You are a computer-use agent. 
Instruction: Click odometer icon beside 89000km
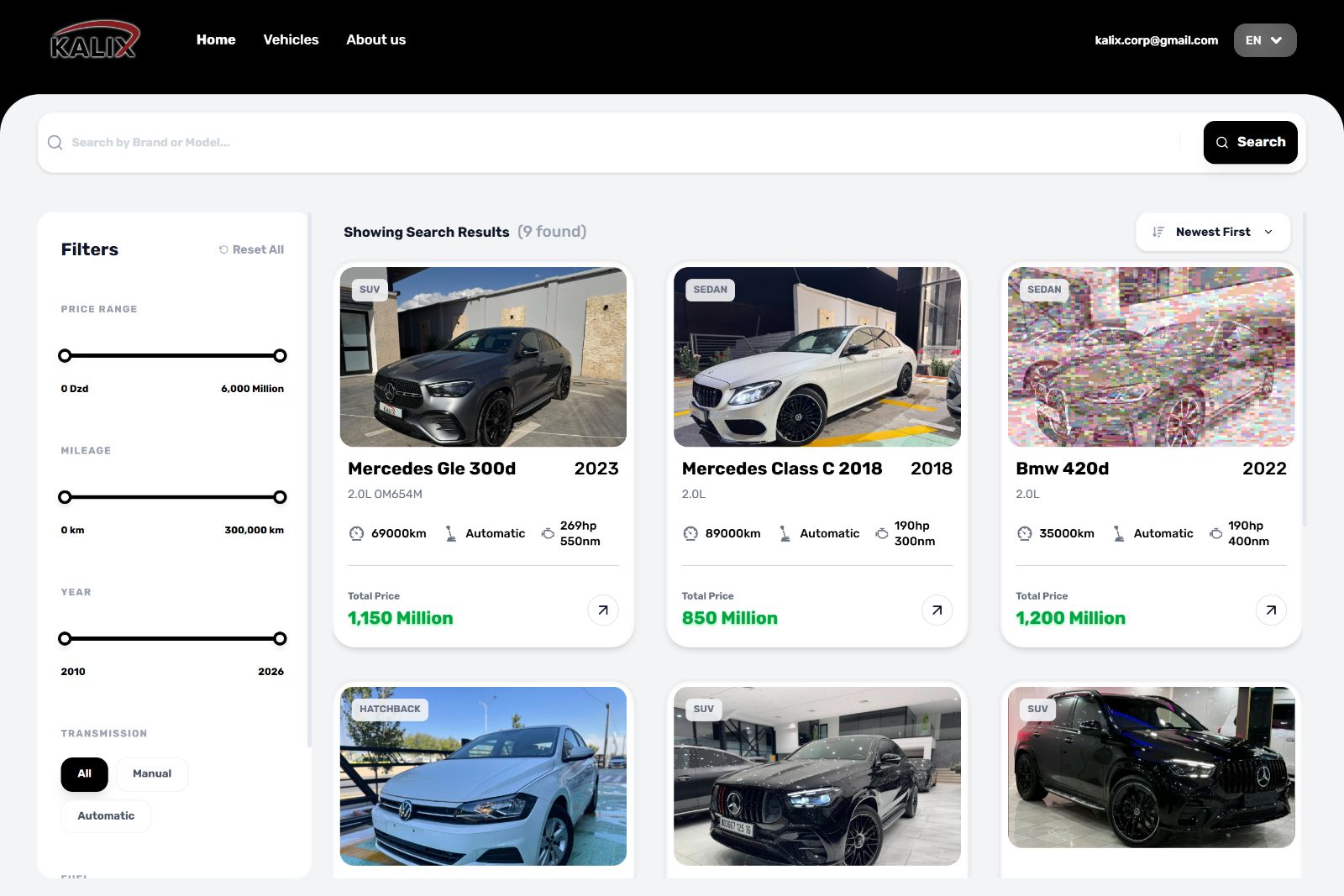690,533
